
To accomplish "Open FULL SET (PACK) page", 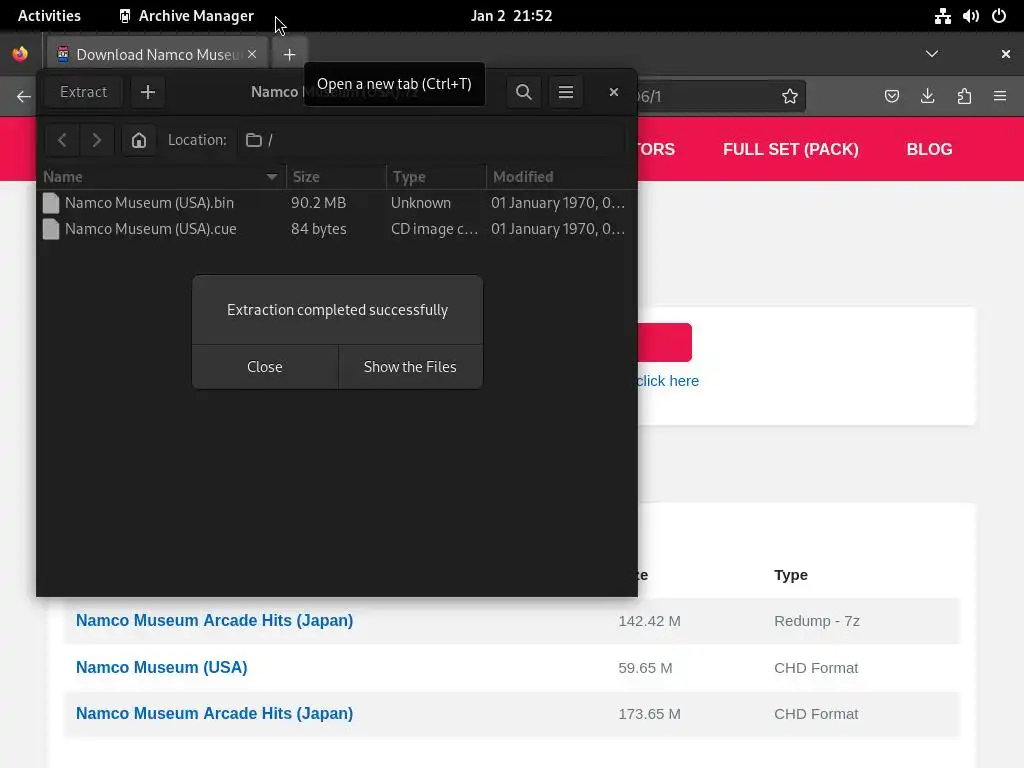I will pos(790,149).
